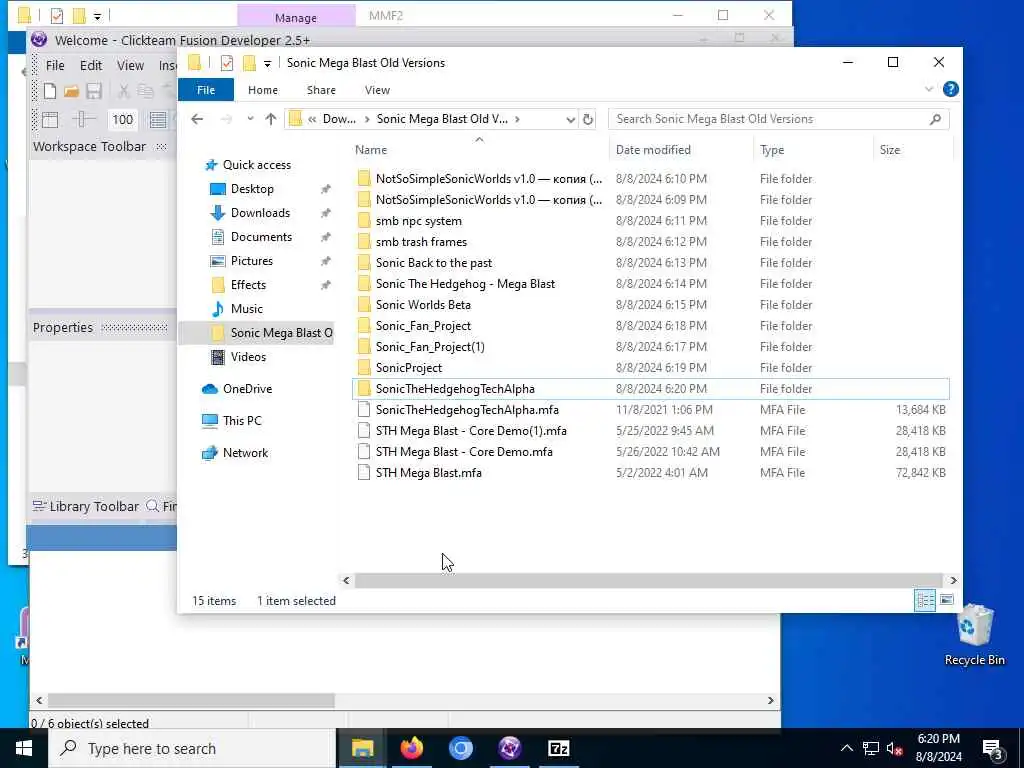Click the storyboard editor icon in Fusion's second toolbar
This screenshot has width=1024, height=768.
tap(50, 120)
